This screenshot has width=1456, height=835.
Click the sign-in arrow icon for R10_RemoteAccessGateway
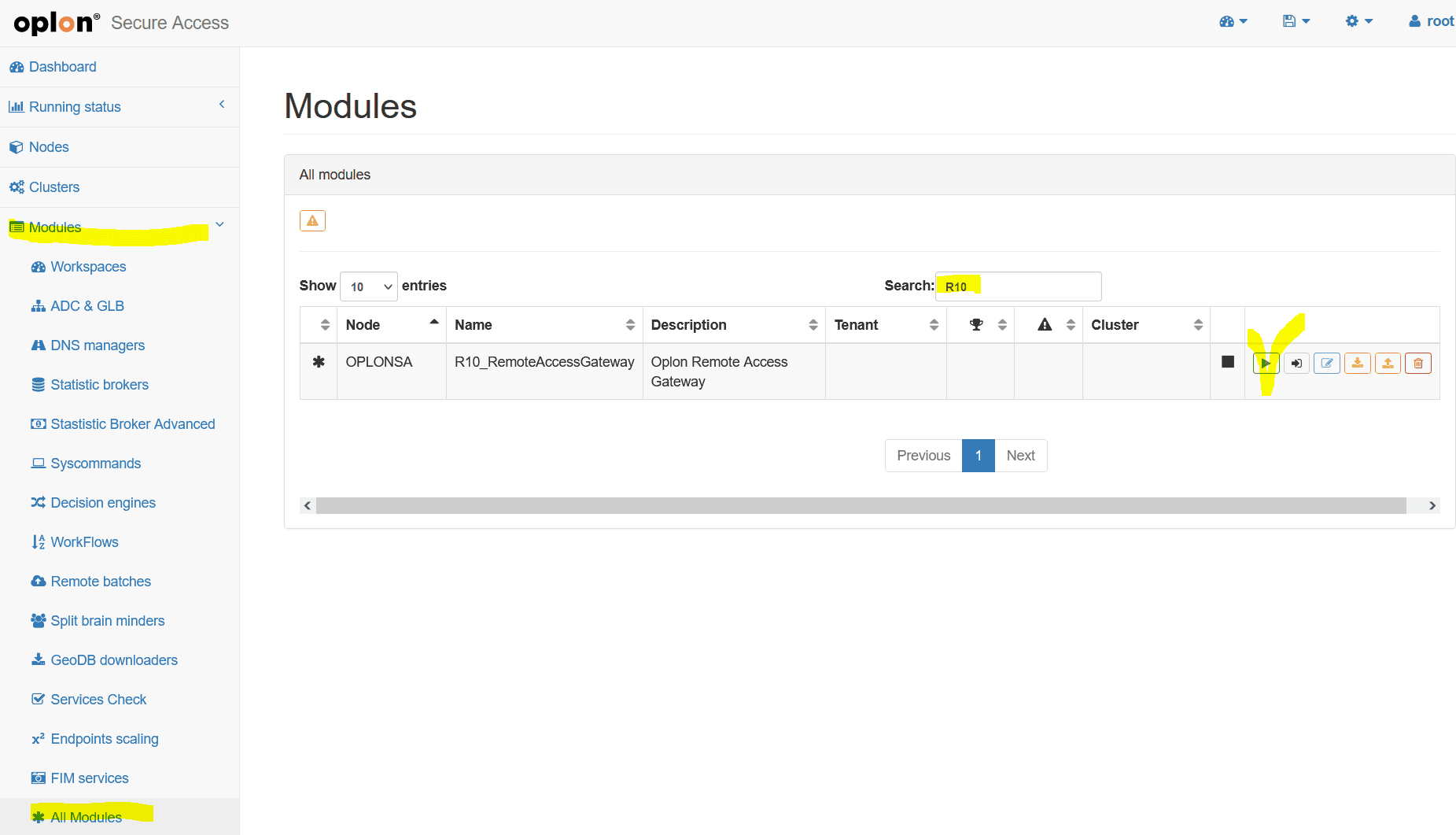click(1296, 363)
